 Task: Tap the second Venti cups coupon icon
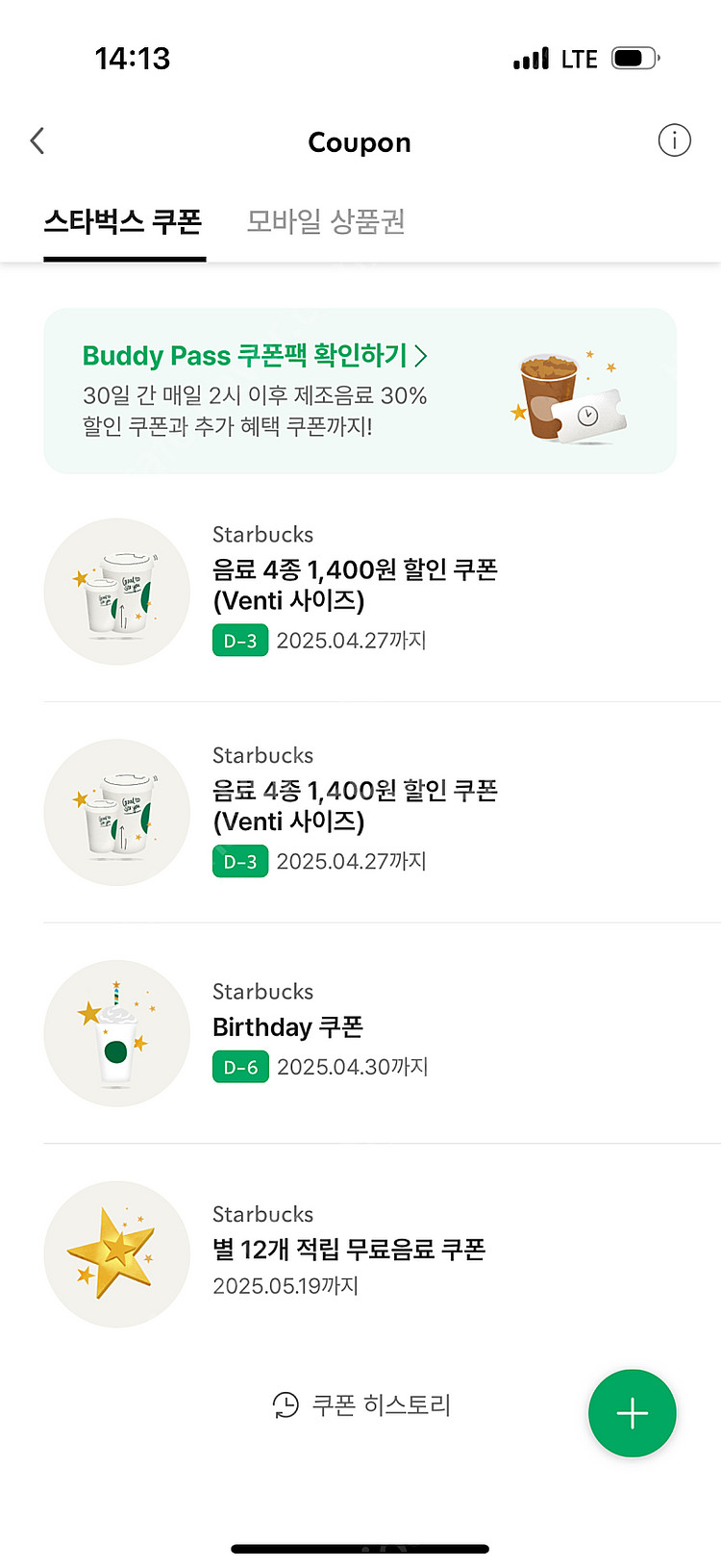click(116, 813)
